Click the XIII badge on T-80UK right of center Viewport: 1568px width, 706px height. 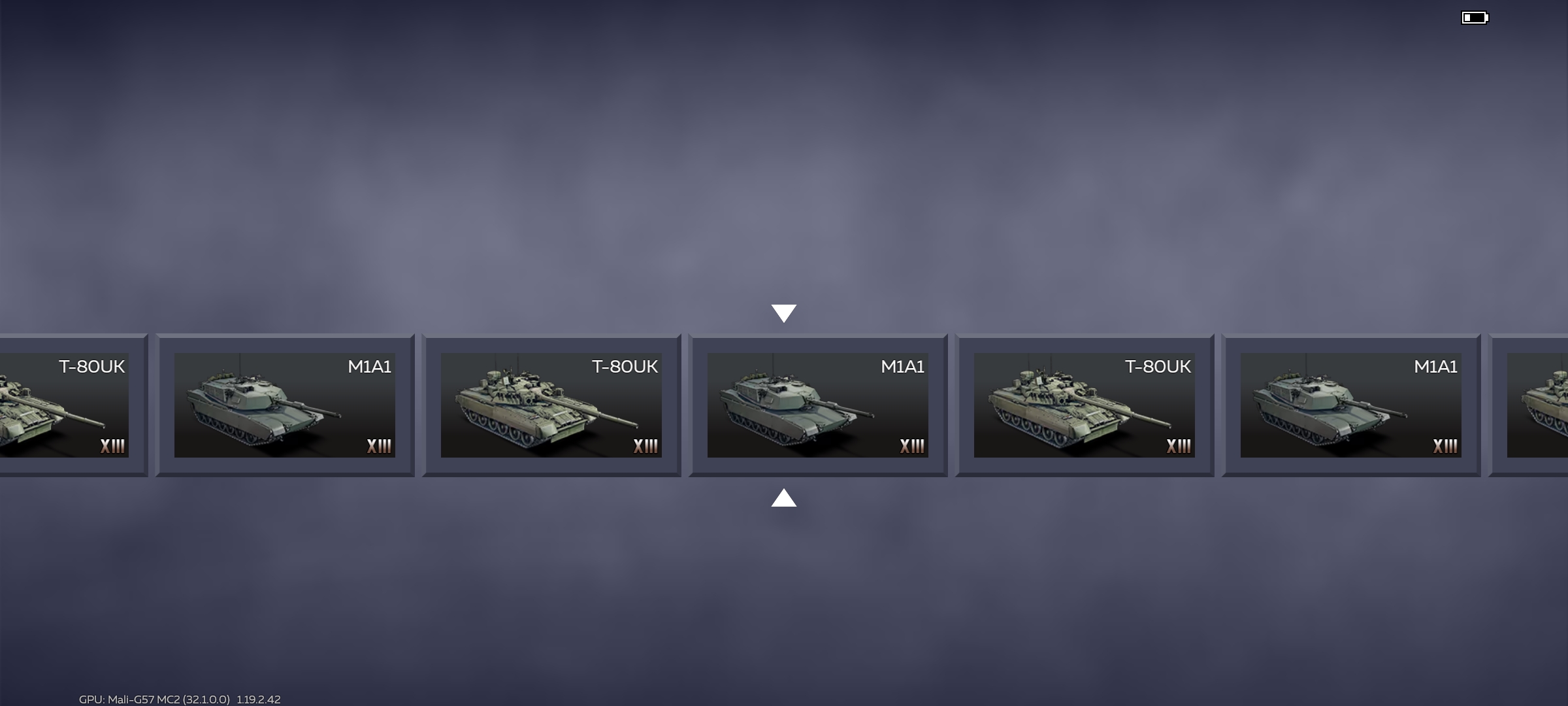[x=1179, y=446]
